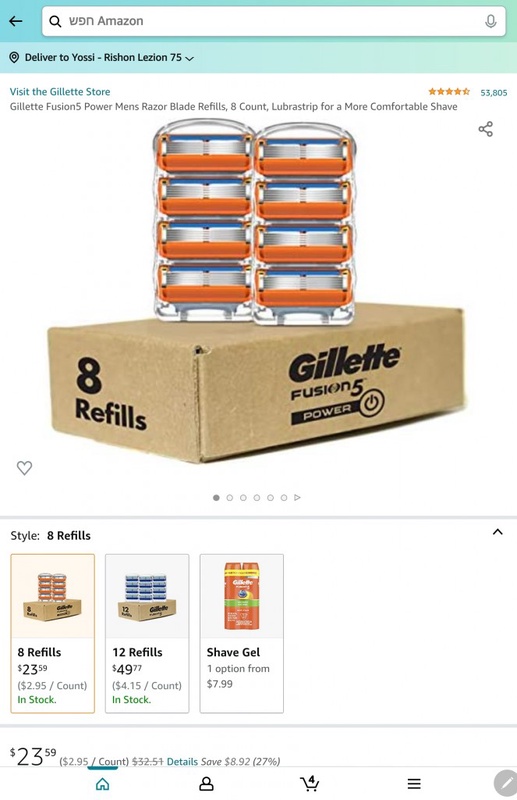
Task: Focus the Amazon search field
Action: click(274, 21)
